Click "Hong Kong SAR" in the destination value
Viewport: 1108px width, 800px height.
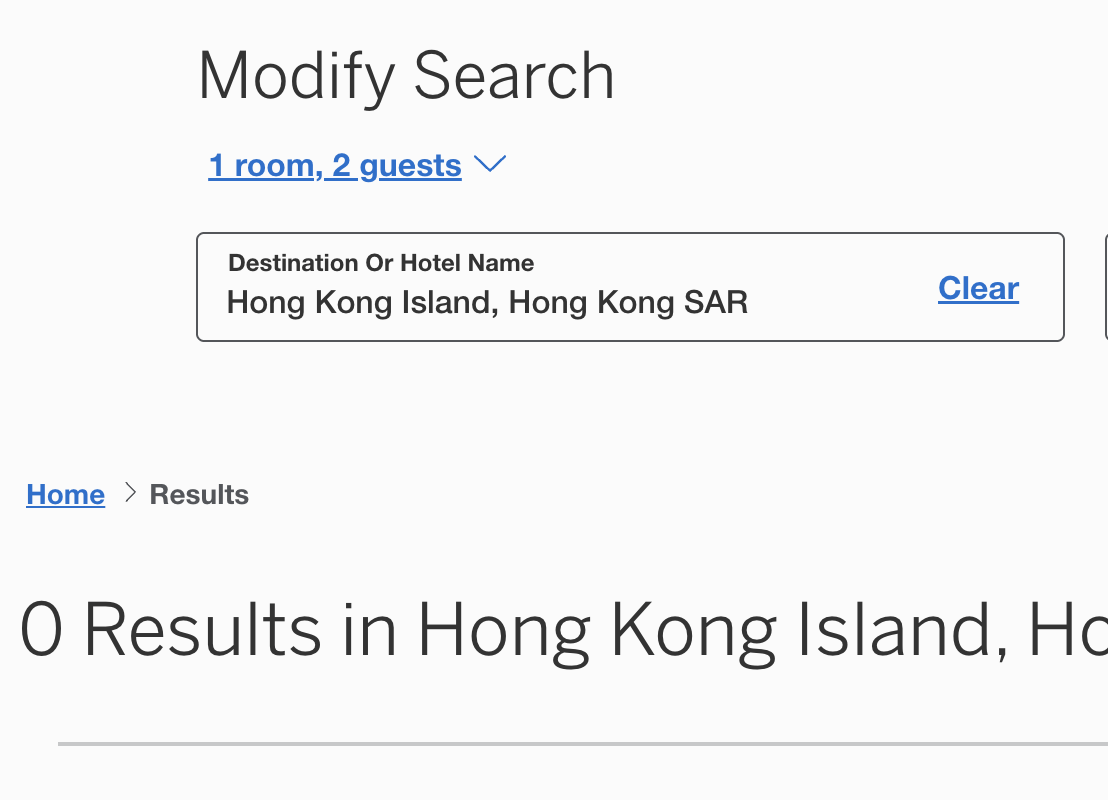click(628, 302)
